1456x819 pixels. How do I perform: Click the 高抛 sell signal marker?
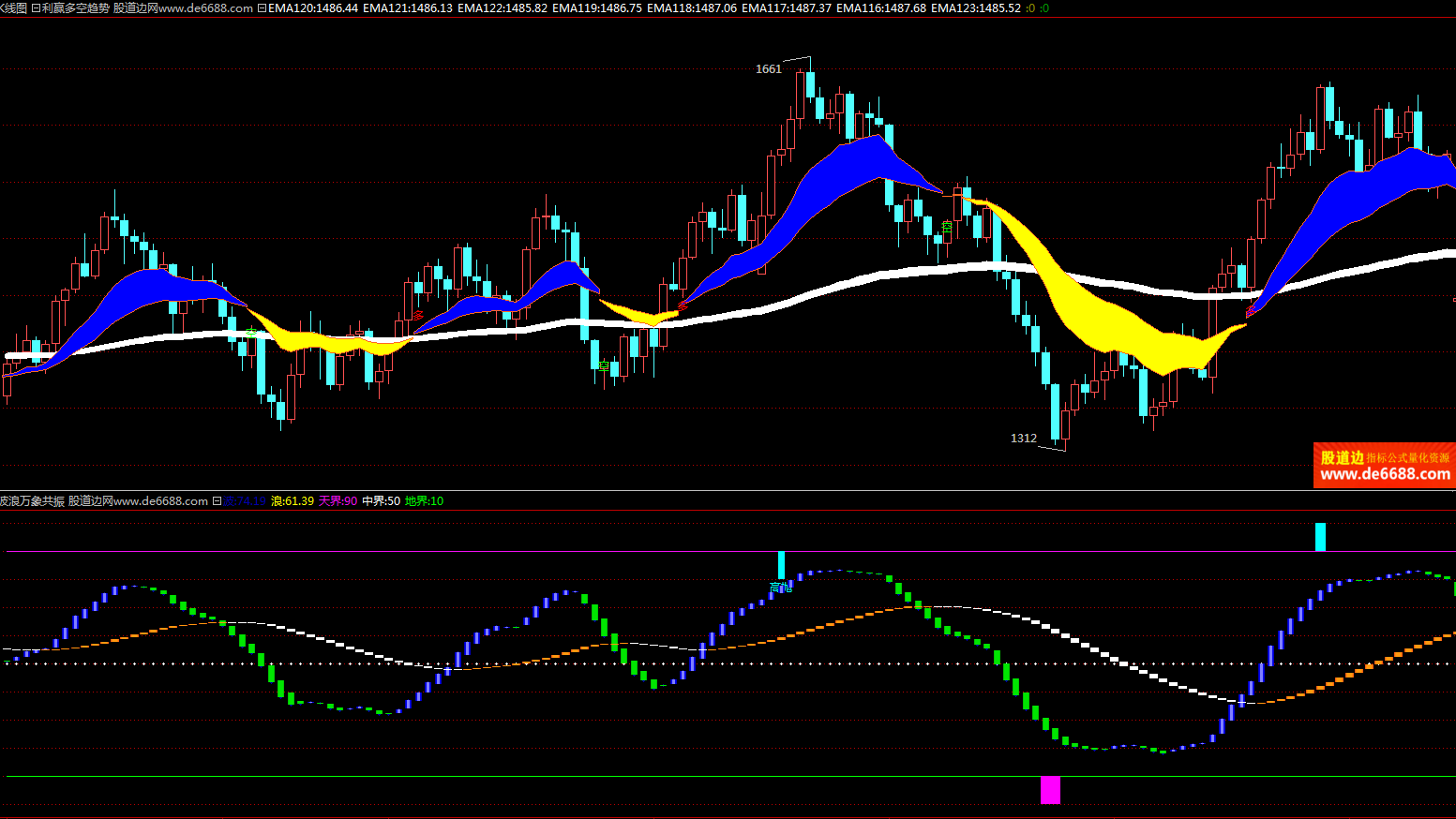[780, 588]
